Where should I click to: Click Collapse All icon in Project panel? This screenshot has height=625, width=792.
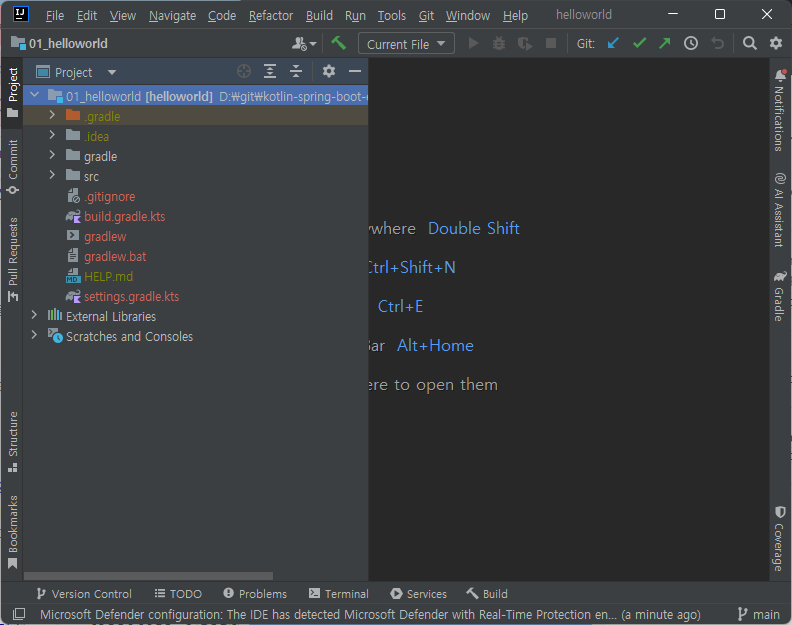point(296,71)
